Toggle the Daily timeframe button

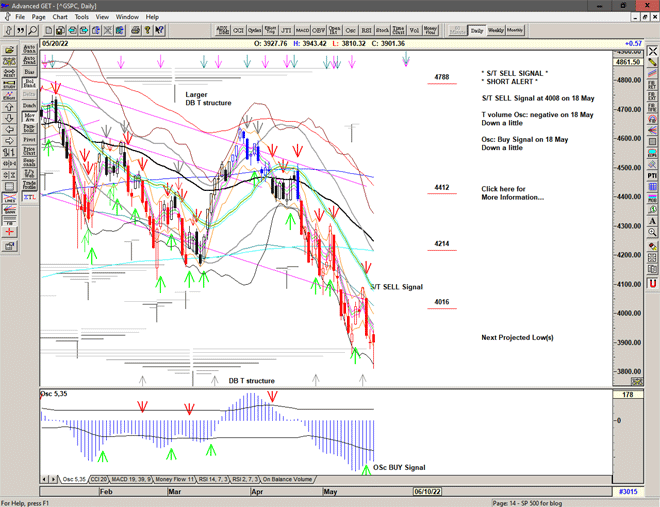pyautogui.click(x=477, y=31)
